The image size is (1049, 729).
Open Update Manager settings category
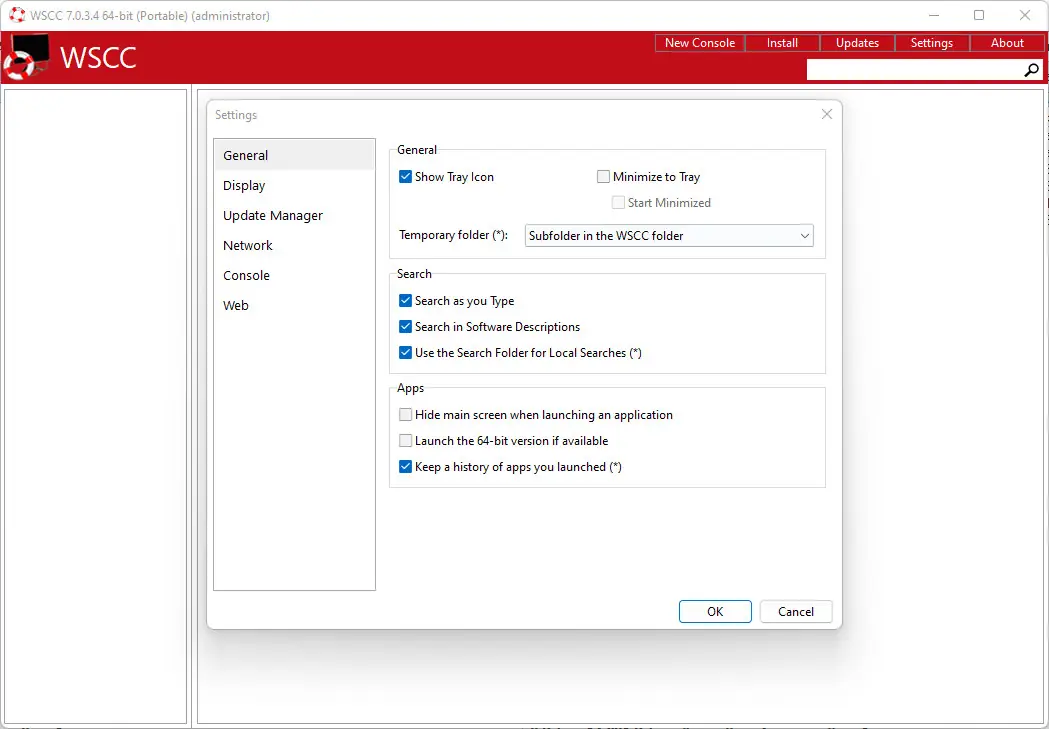[294, 215]
